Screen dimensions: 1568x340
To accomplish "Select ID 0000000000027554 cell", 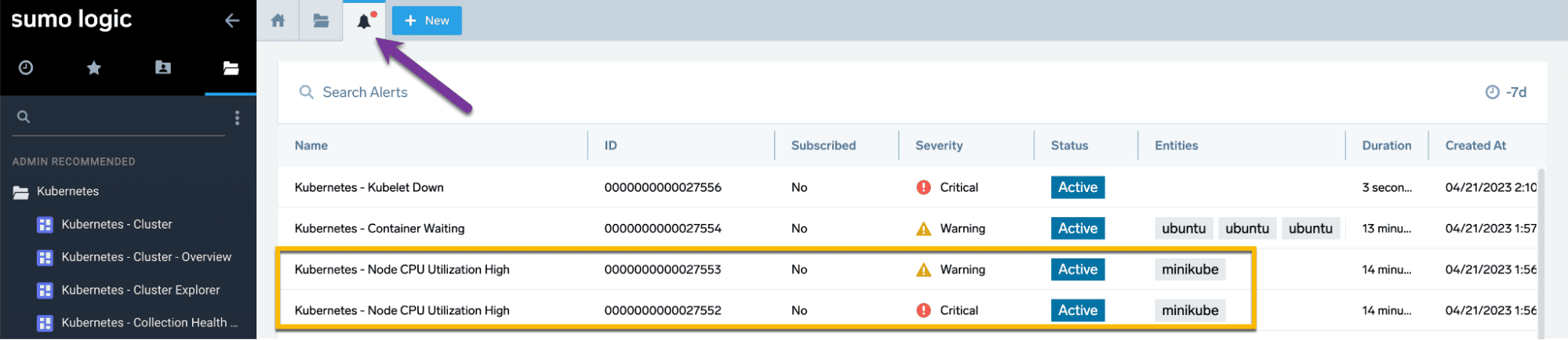I will pyautogui.click(x=663, y=229).
